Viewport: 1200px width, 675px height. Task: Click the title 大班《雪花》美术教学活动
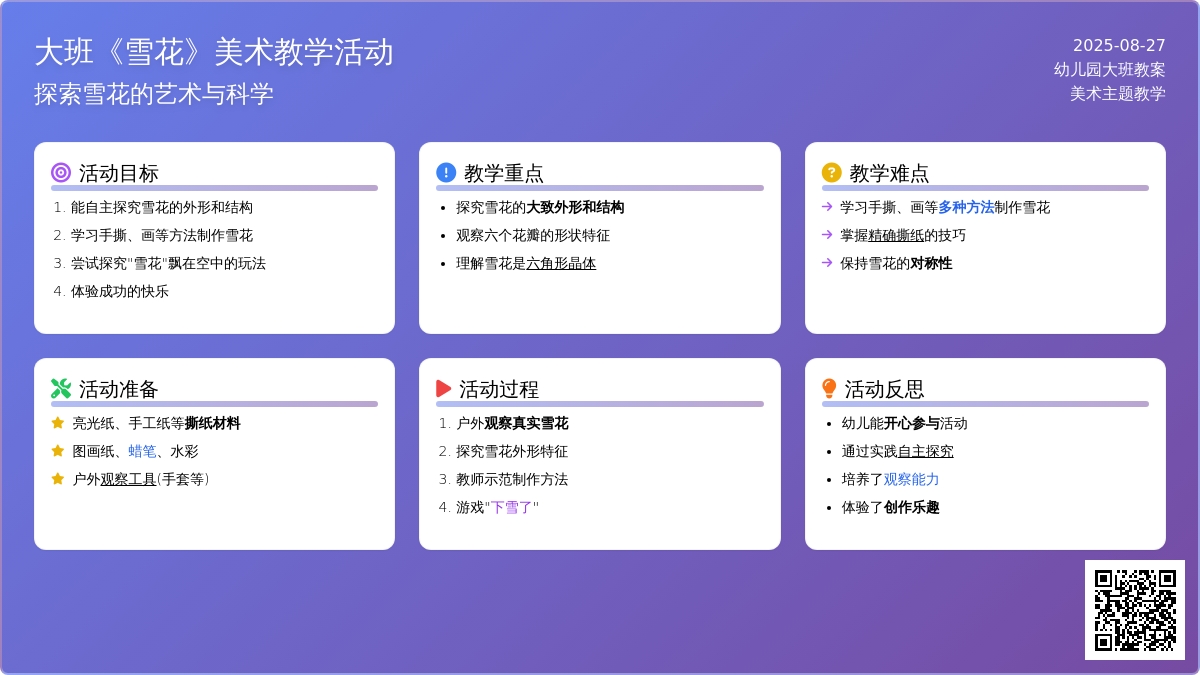(214, 52)
